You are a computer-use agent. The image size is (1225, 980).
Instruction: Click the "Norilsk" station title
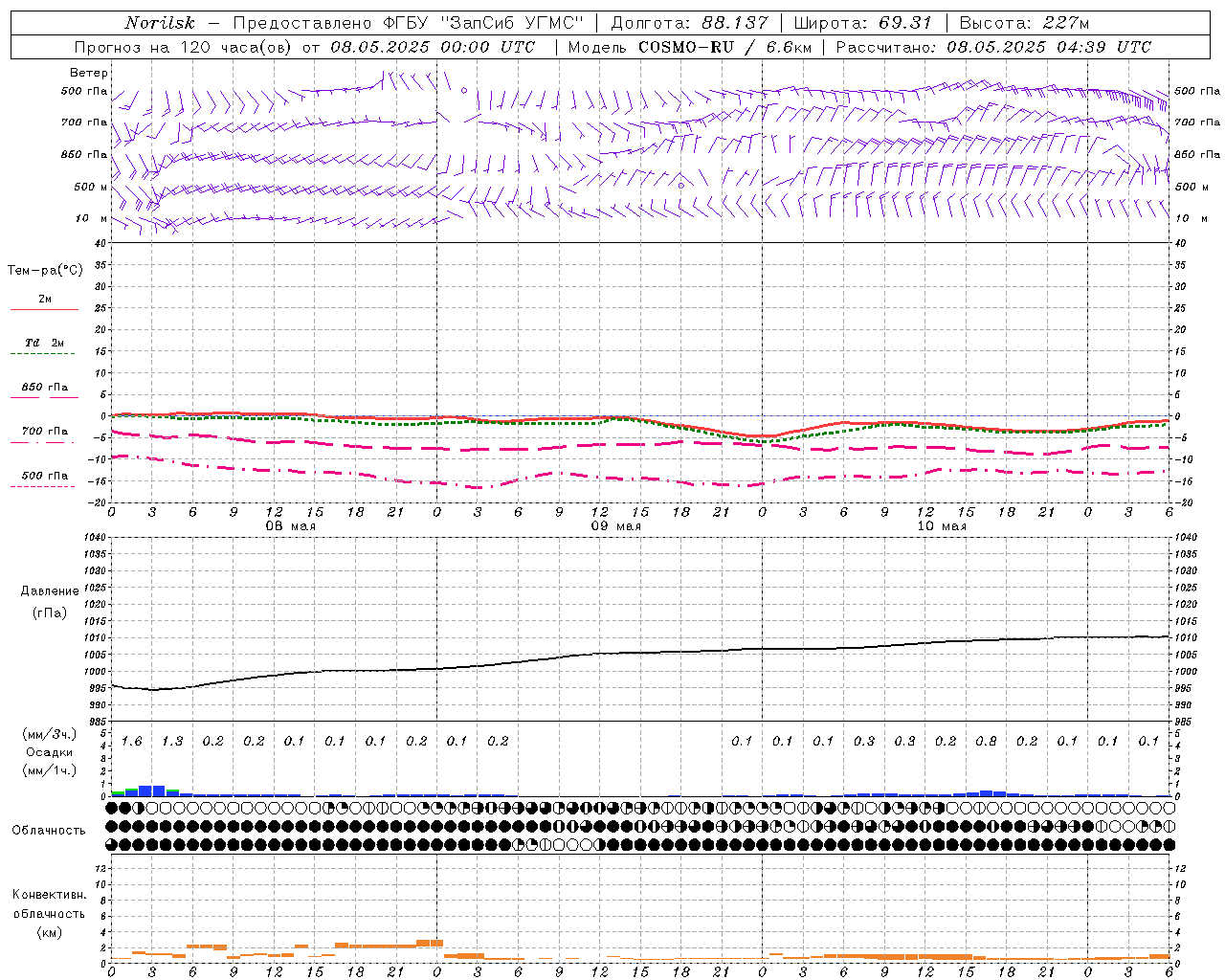tap(160, 23)
